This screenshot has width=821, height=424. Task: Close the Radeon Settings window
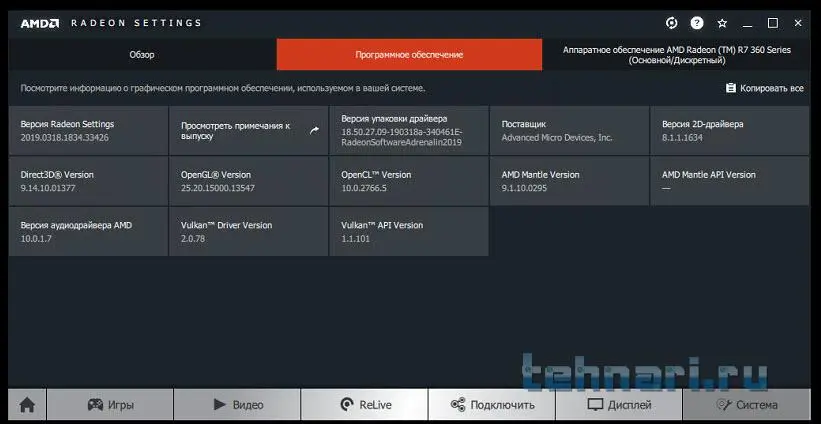click(x=798, y=23)
